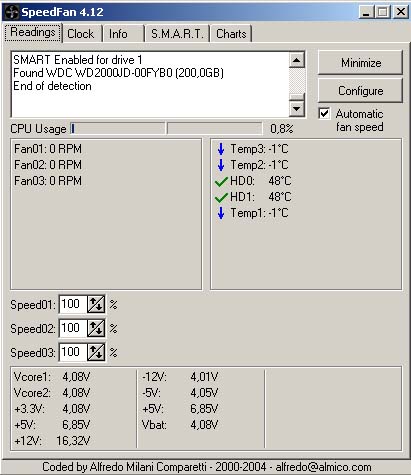Click the Vbat 4,08V voltage reading
This screenshot has width=411, height=475.
pos(180,425)
